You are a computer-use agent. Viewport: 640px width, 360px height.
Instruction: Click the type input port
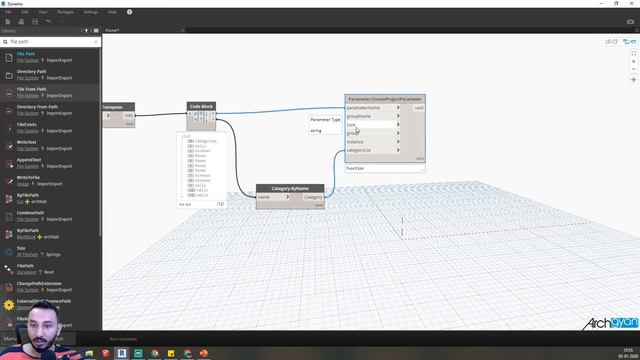373,125
